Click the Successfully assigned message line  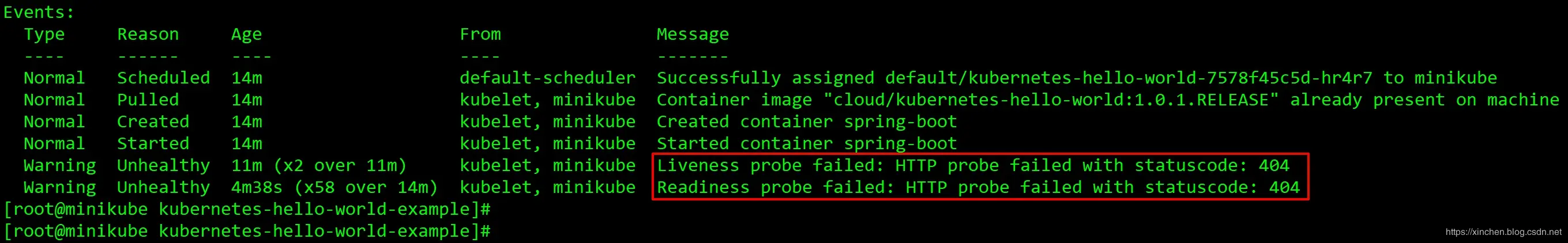[x=1077, y=78]
